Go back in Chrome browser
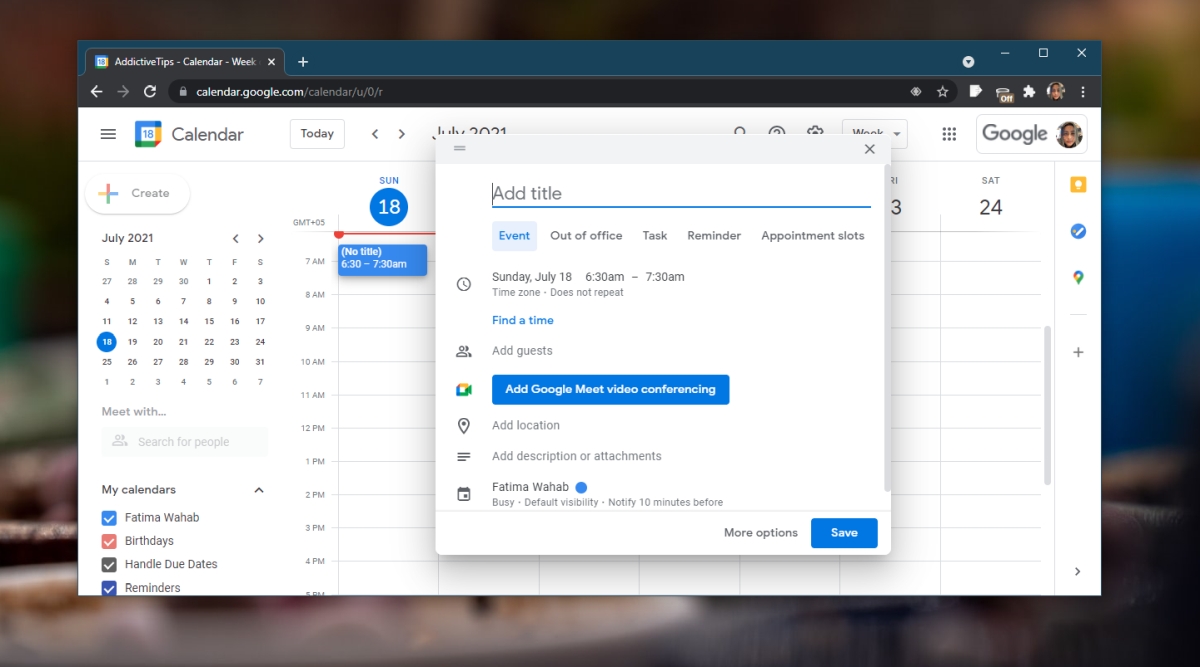 [96, 91]
